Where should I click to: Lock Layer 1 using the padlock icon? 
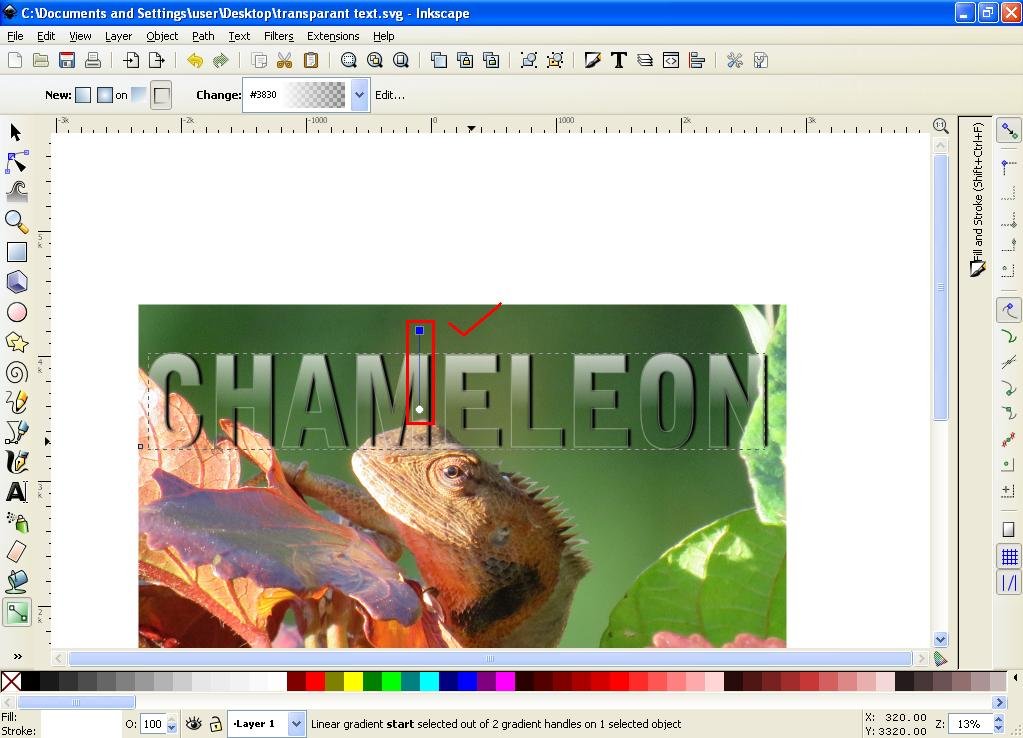tap(216, 724)
